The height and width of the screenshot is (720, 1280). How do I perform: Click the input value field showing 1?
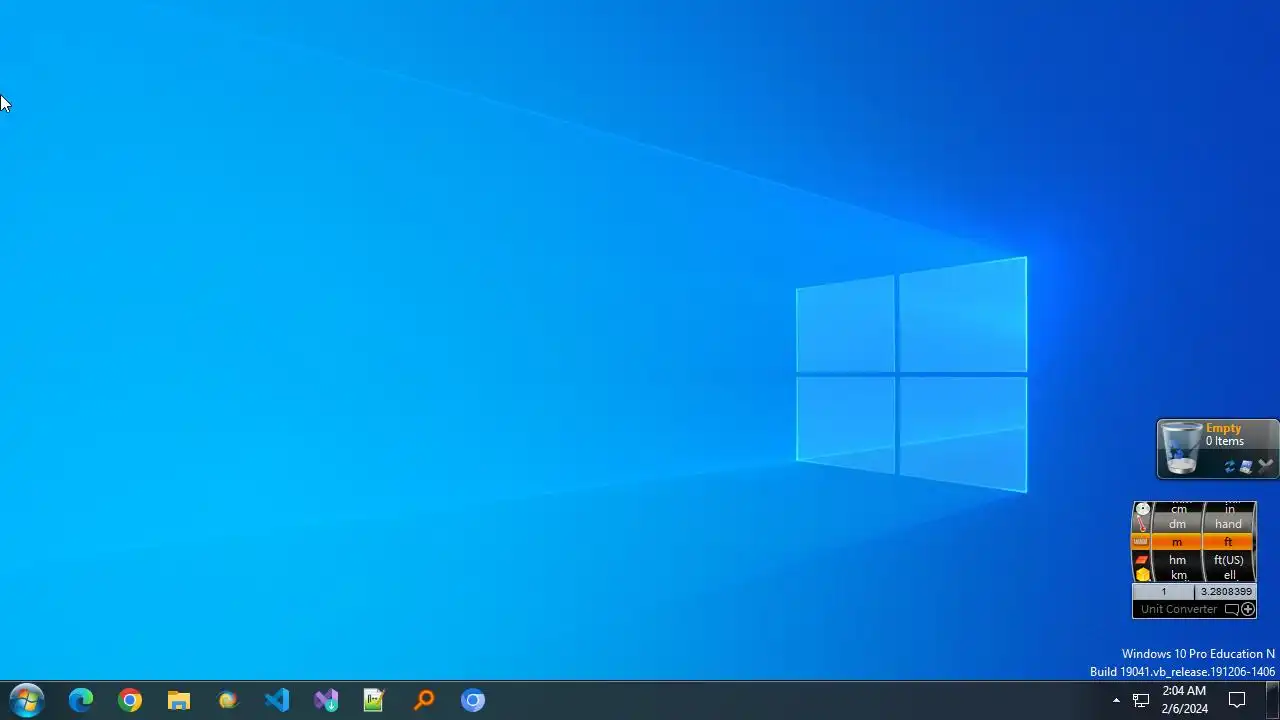[1164, 592]
